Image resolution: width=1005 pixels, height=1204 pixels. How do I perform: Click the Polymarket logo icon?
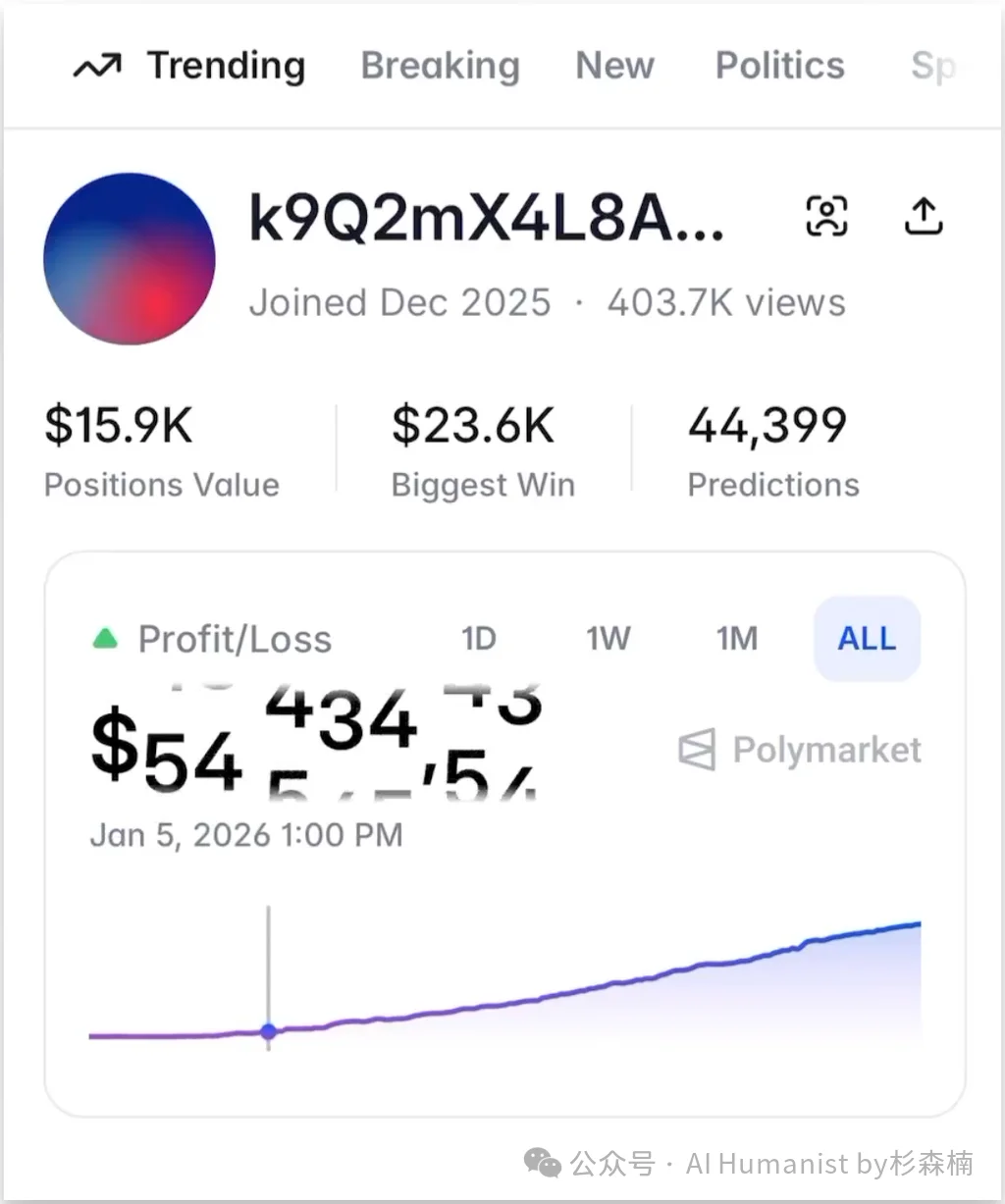tap(697, 751)
